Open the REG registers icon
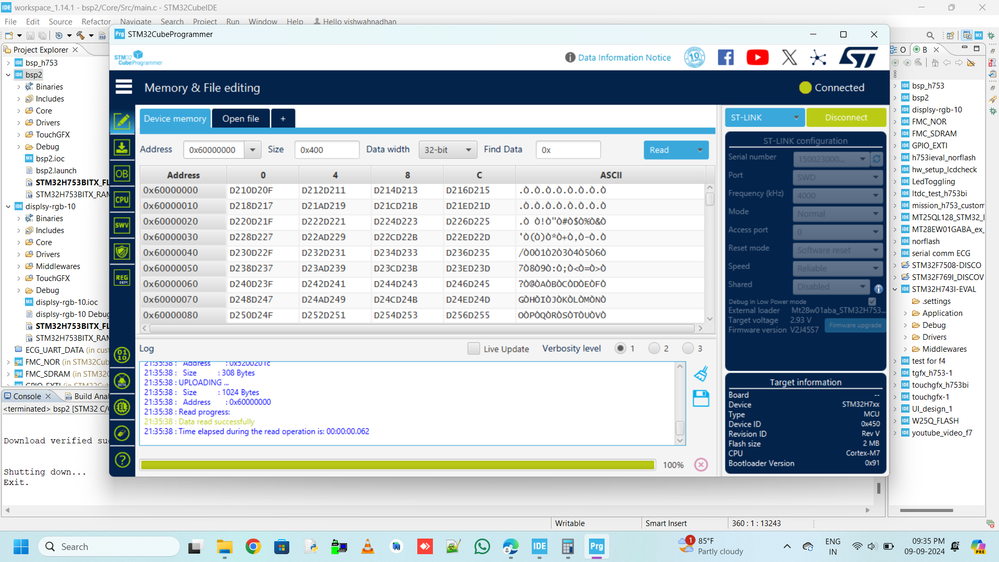Viewport: 999px width, 562px height. tap(122, 277)
